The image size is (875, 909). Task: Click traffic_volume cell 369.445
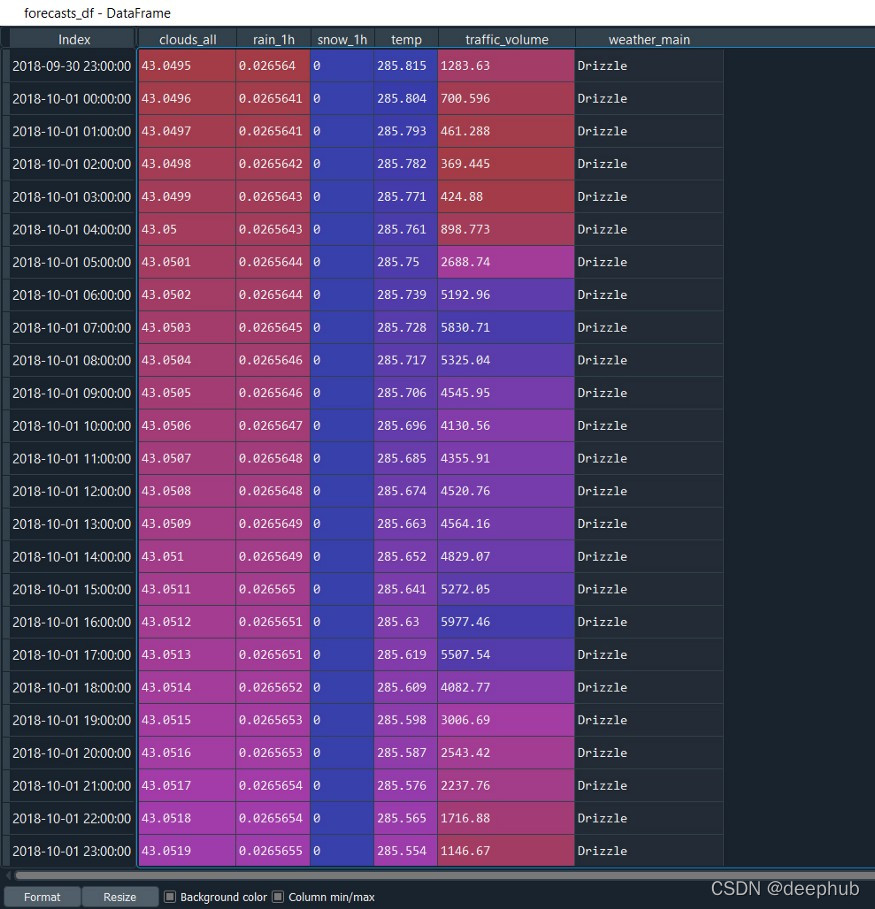pos(506,164)
